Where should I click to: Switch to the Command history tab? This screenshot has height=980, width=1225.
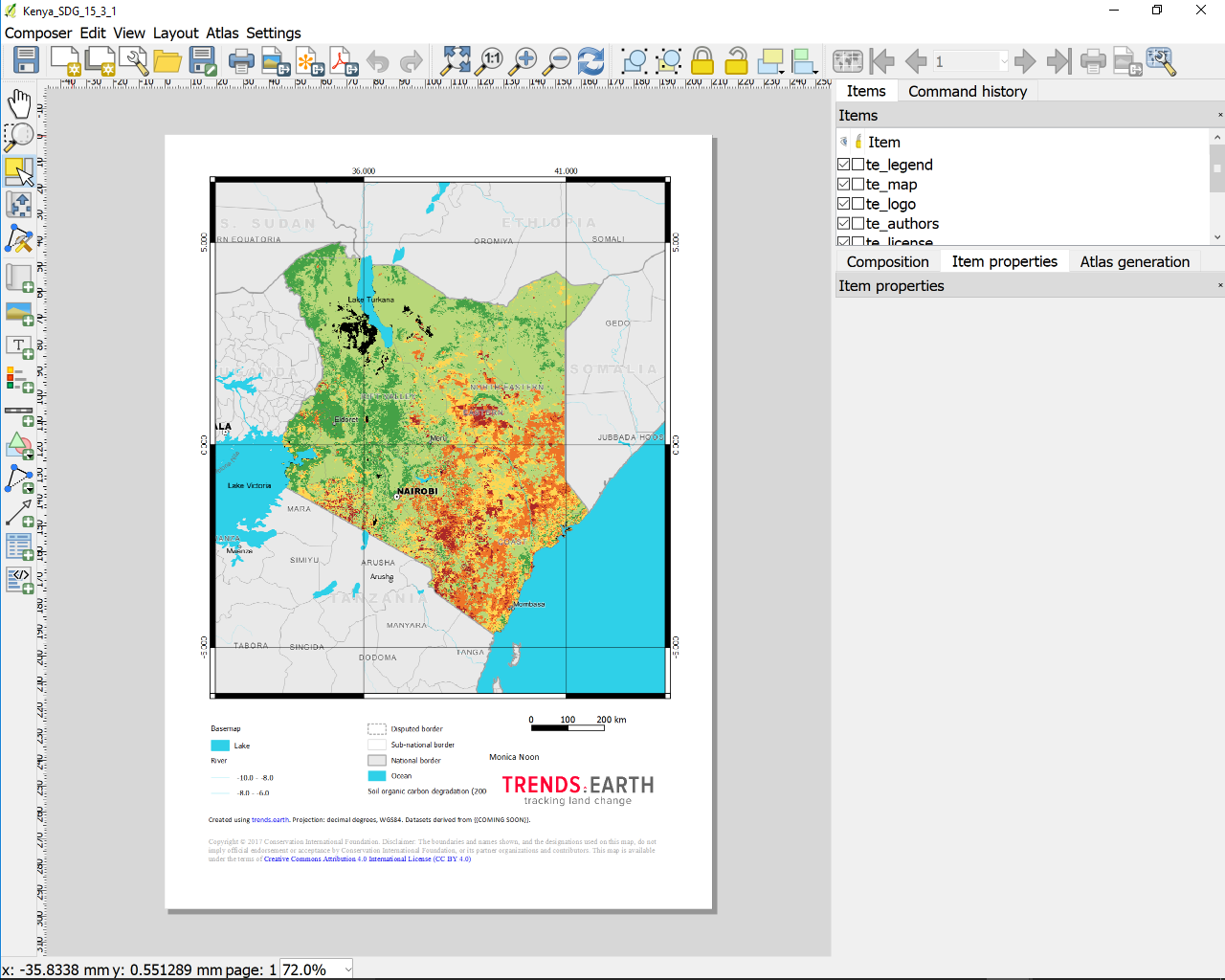pos(967,91)
